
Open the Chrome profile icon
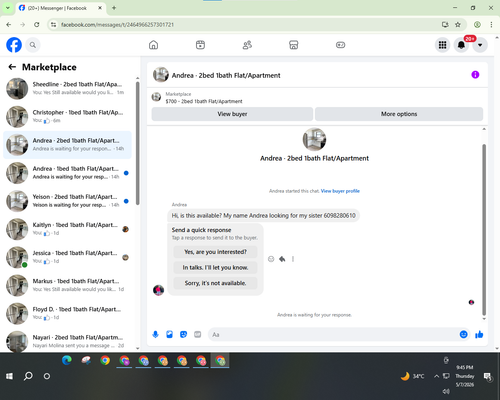[x=477, y=25]
